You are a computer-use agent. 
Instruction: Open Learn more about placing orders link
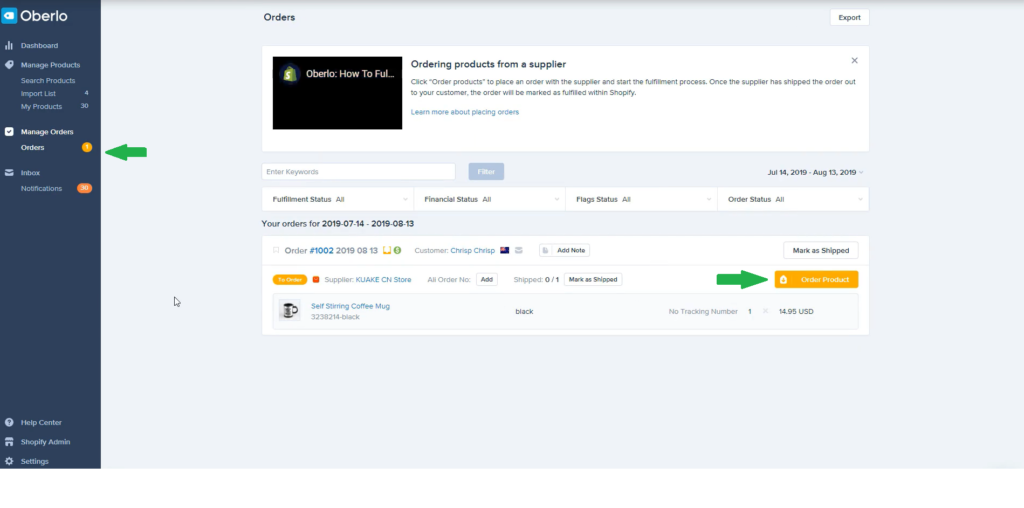[x=464, y=112]
